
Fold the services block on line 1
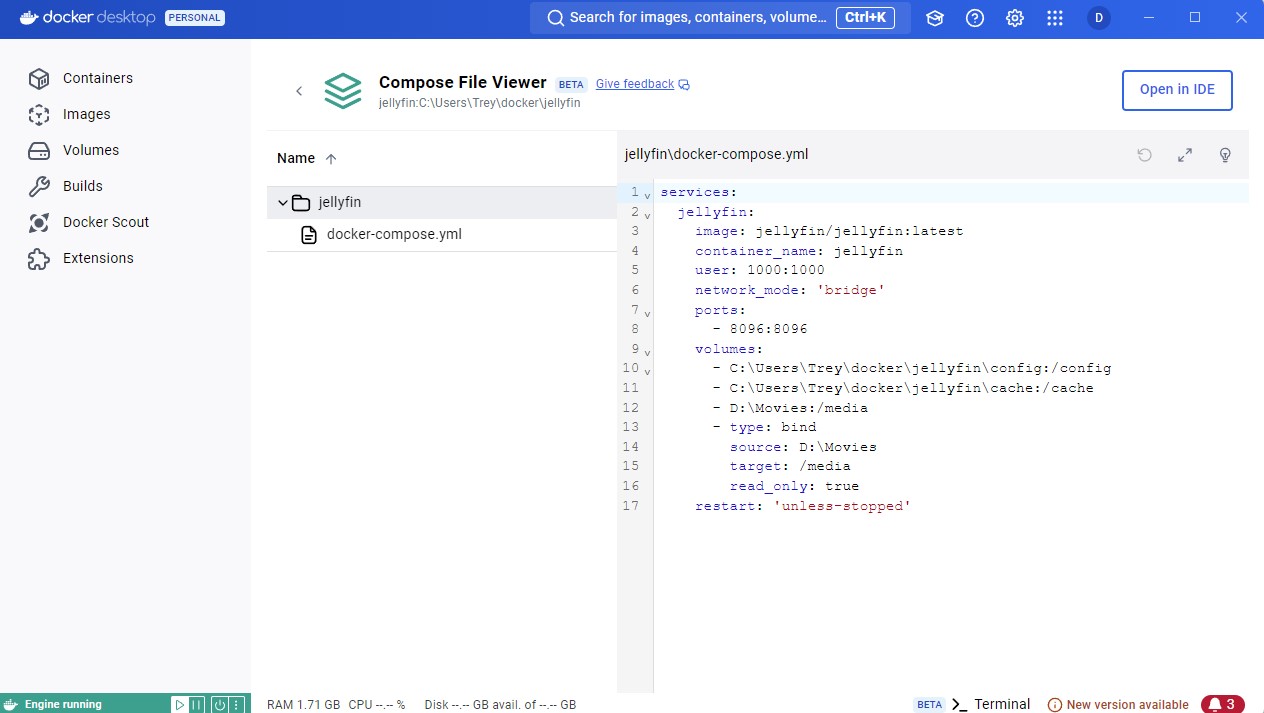pos(647,194)
